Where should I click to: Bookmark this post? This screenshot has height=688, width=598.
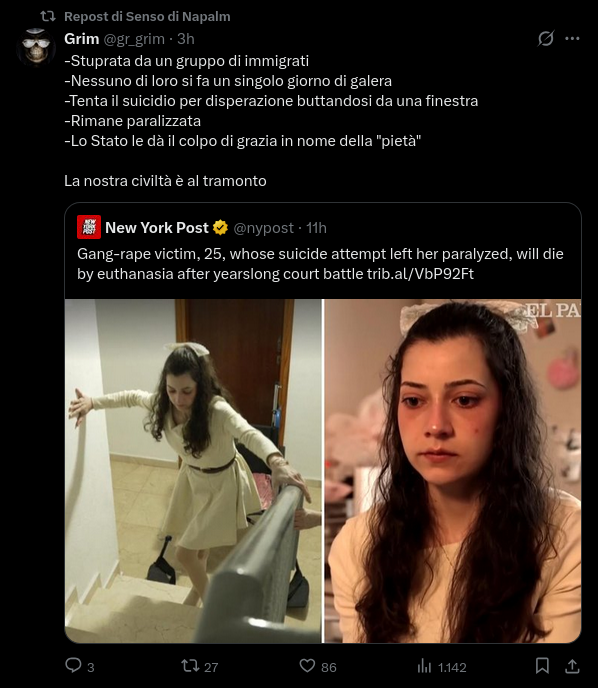point(542,666)
